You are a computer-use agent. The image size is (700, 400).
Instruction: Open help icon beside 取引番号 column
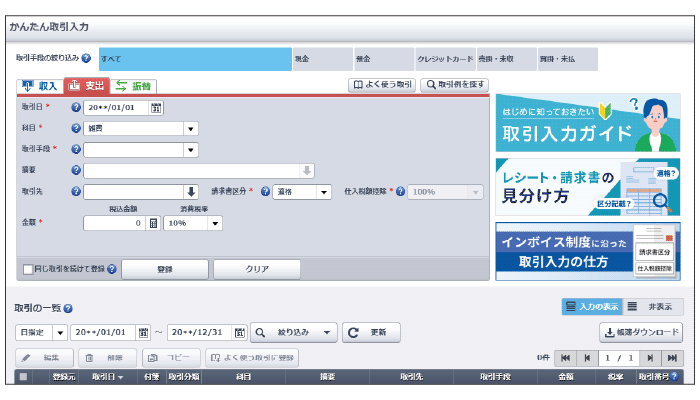click(x=674, y=376)
